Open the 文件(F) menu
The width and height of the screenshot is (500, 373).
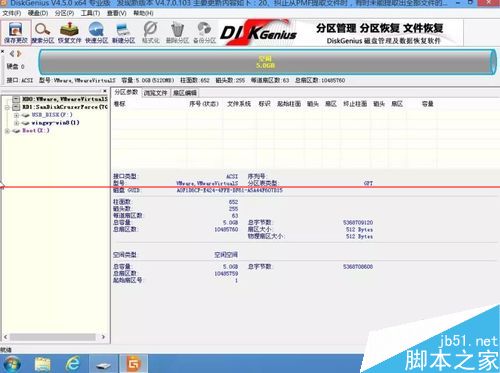(12, 13)
